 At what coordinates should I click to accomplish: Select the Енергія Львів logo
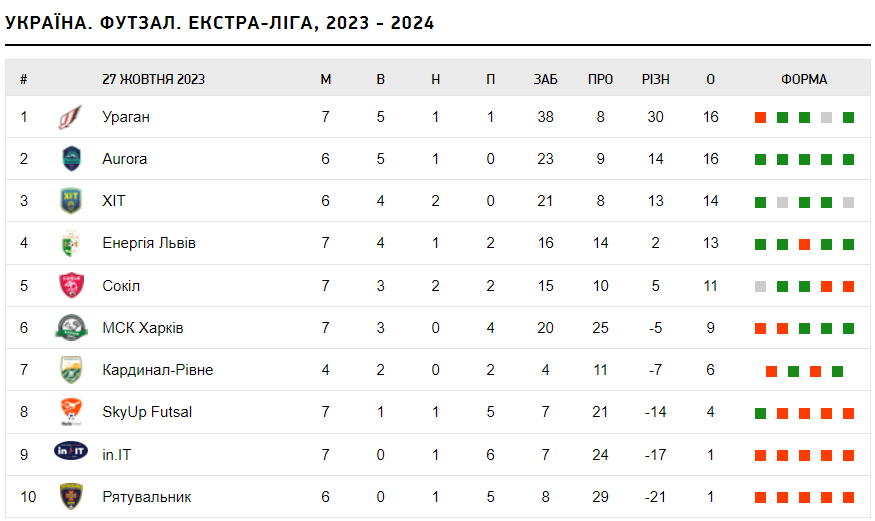[x=71, y=243]
